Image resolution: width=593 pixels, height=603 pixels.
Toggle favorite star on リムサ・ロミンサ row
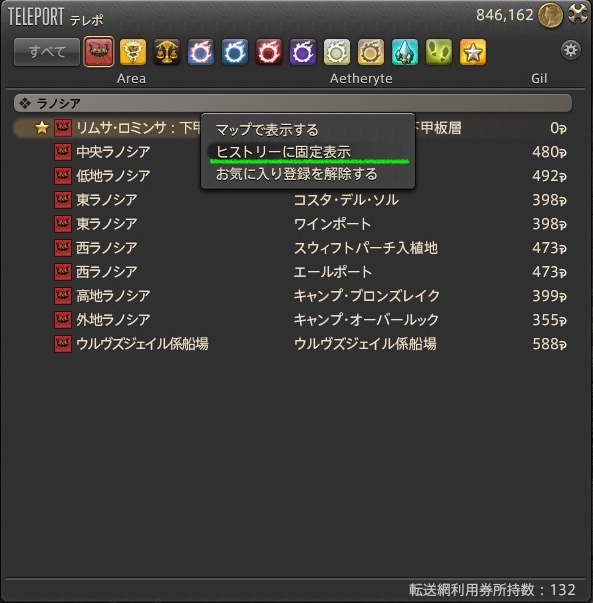(x=42, y=128)
